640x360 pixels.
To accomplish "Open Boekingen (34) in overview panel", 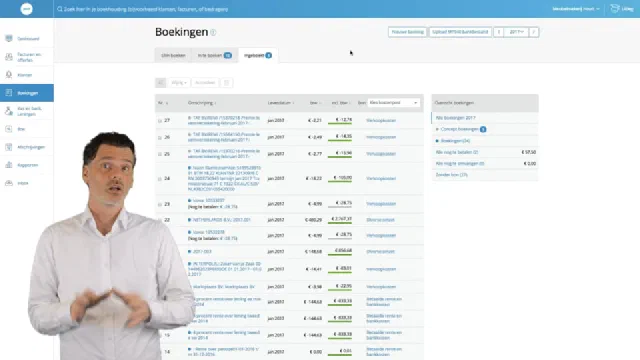I will [x=455, y=141].
